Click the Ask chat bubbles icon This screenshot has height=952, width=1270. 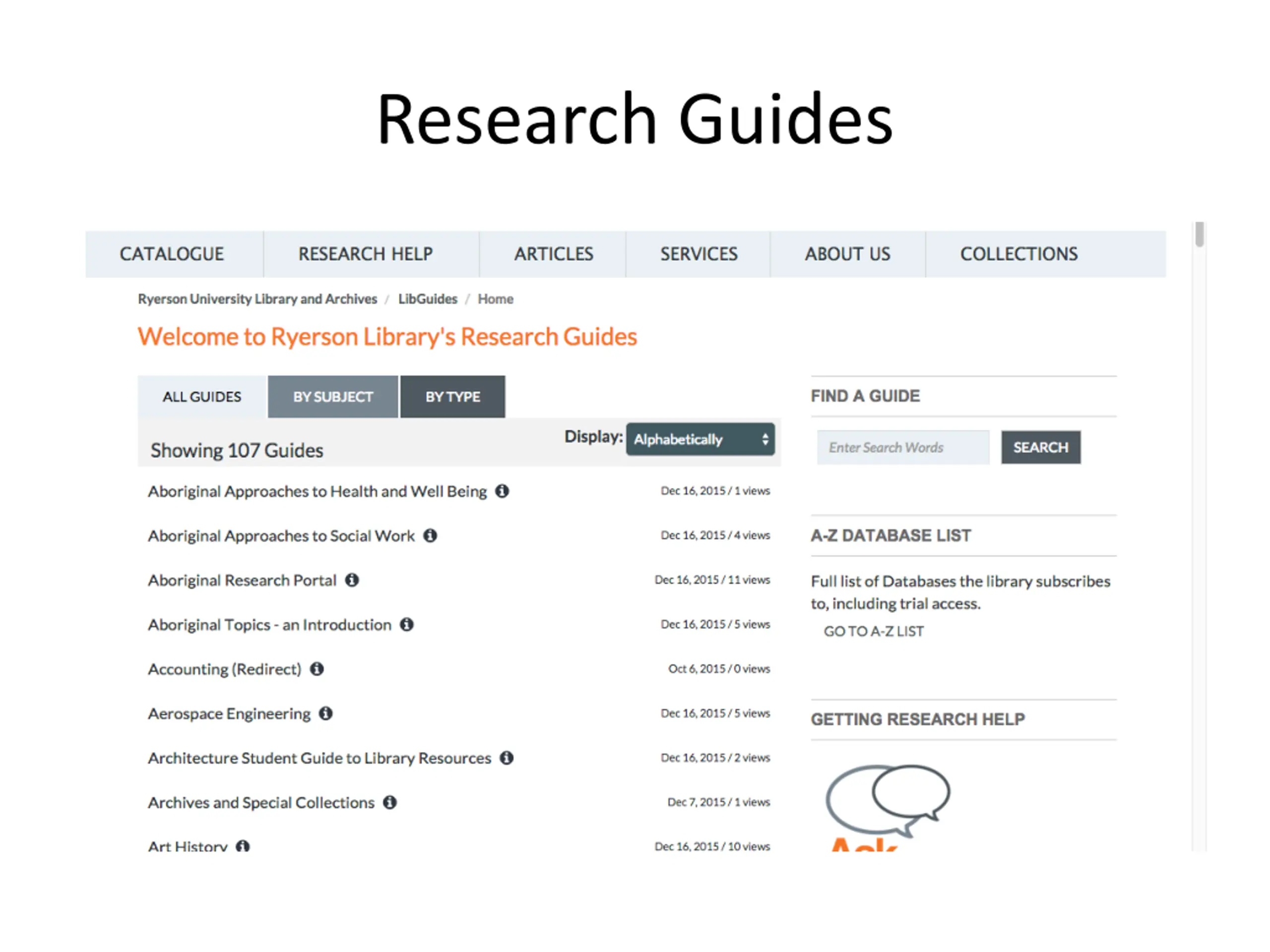(x=888, y=800)
